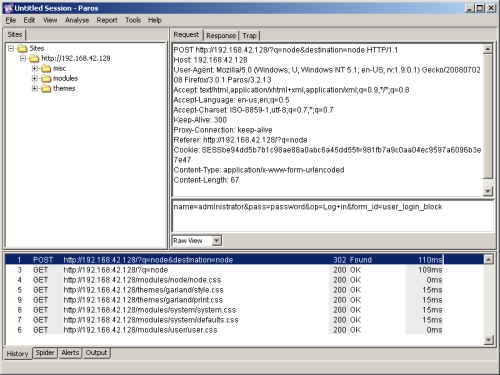Select the http://192.168.42.128 site label
The image size is (500, 375).
76,58
